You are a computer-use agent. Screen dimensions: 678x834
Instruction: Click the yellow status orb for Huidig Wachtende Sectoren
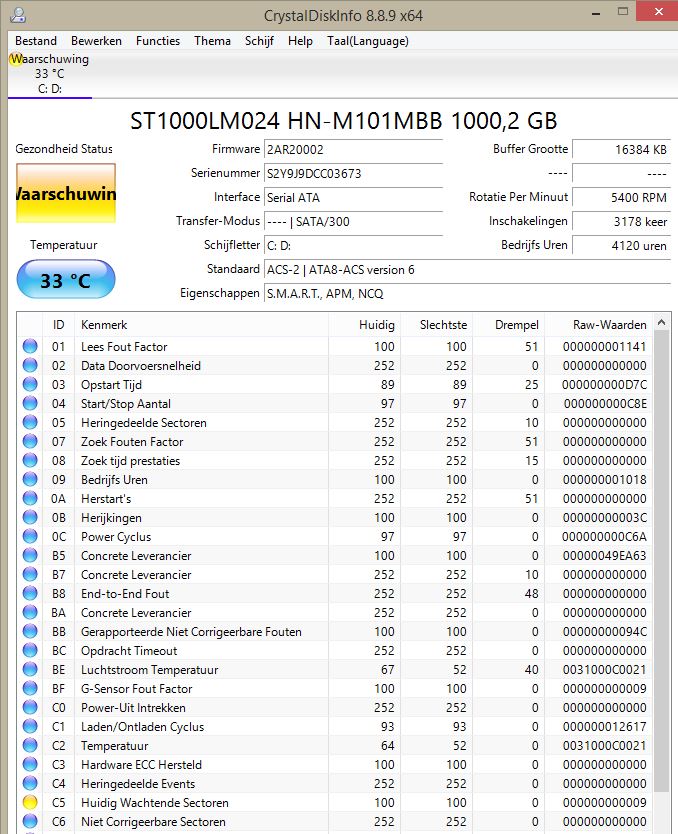tap(30, 803)
